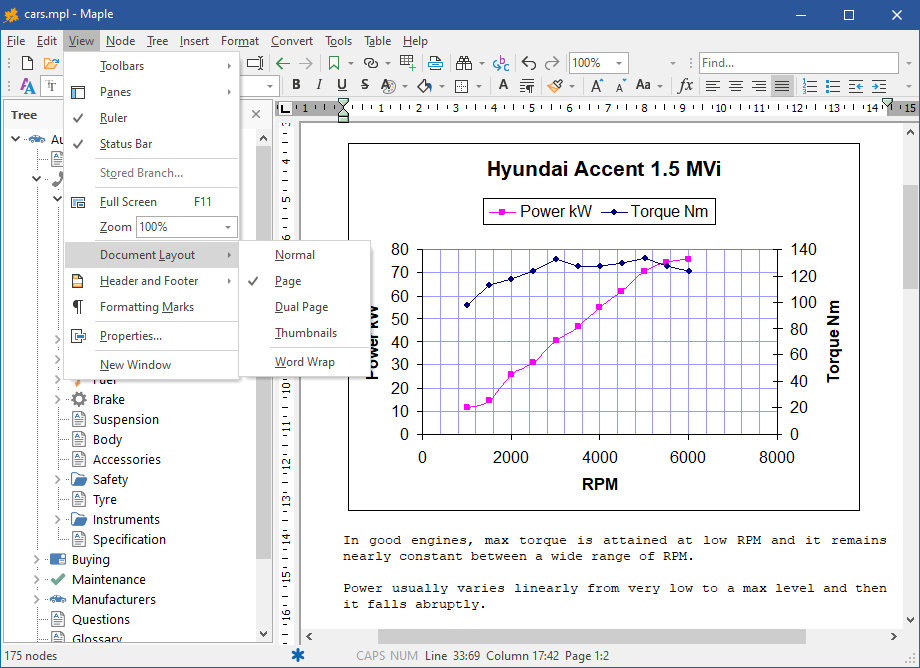The width and height of the screenshot is (920, 668).
Task: Open the Format menu
Action: (x=240, y=41)
